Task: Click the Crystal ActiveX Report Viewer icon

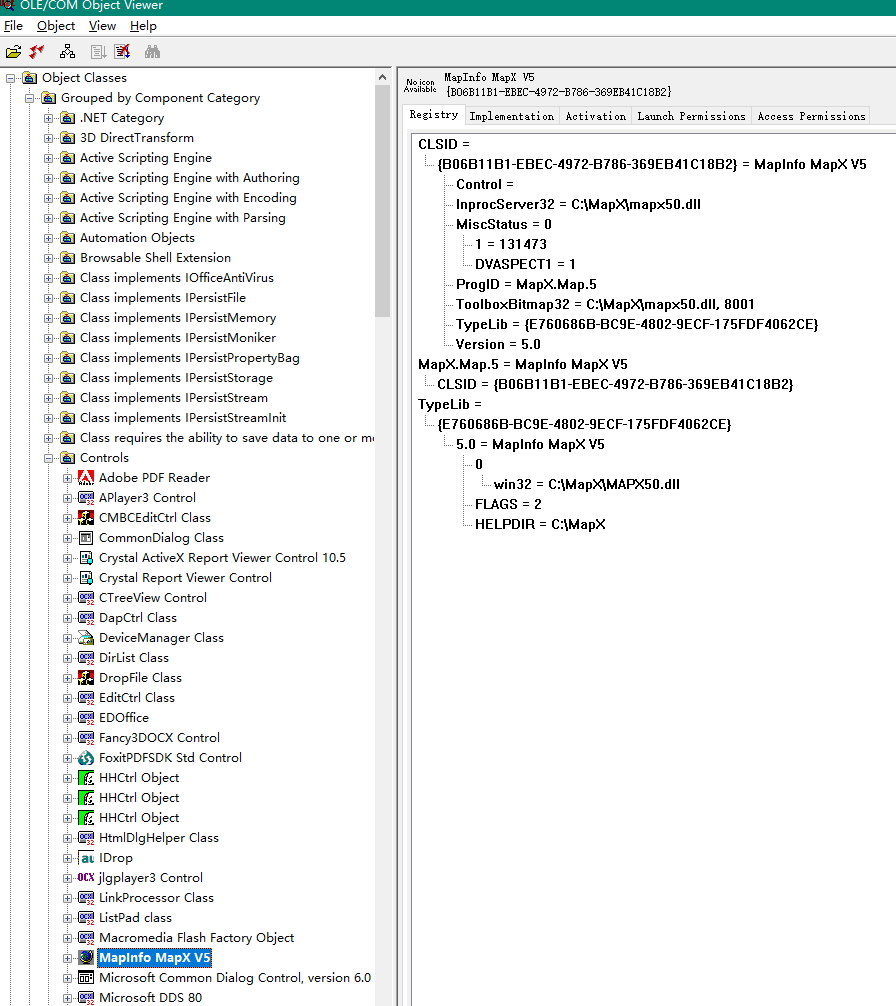Action: point(86,558)
